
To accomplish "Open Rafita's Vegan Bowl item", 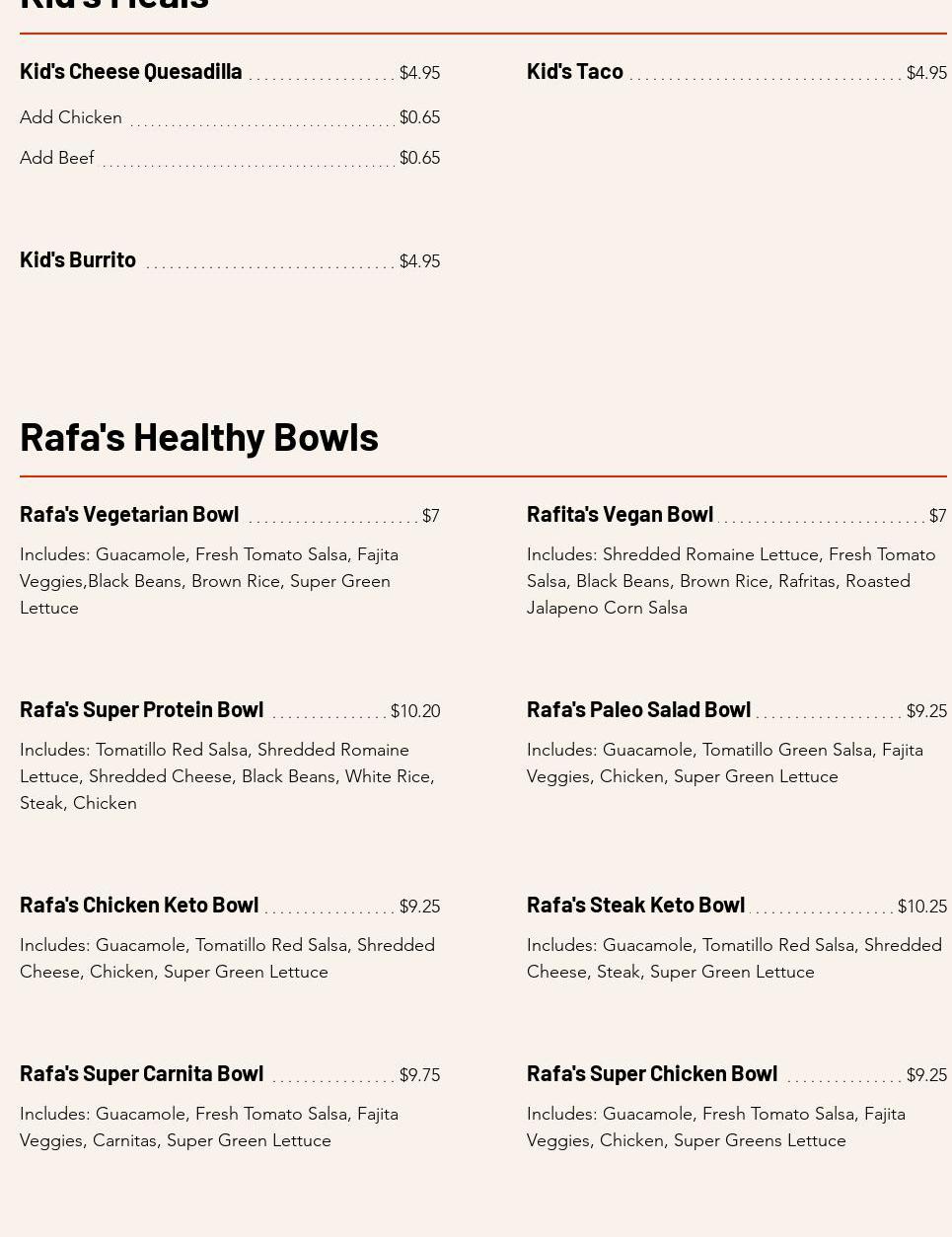I will (x=620, y=514).
